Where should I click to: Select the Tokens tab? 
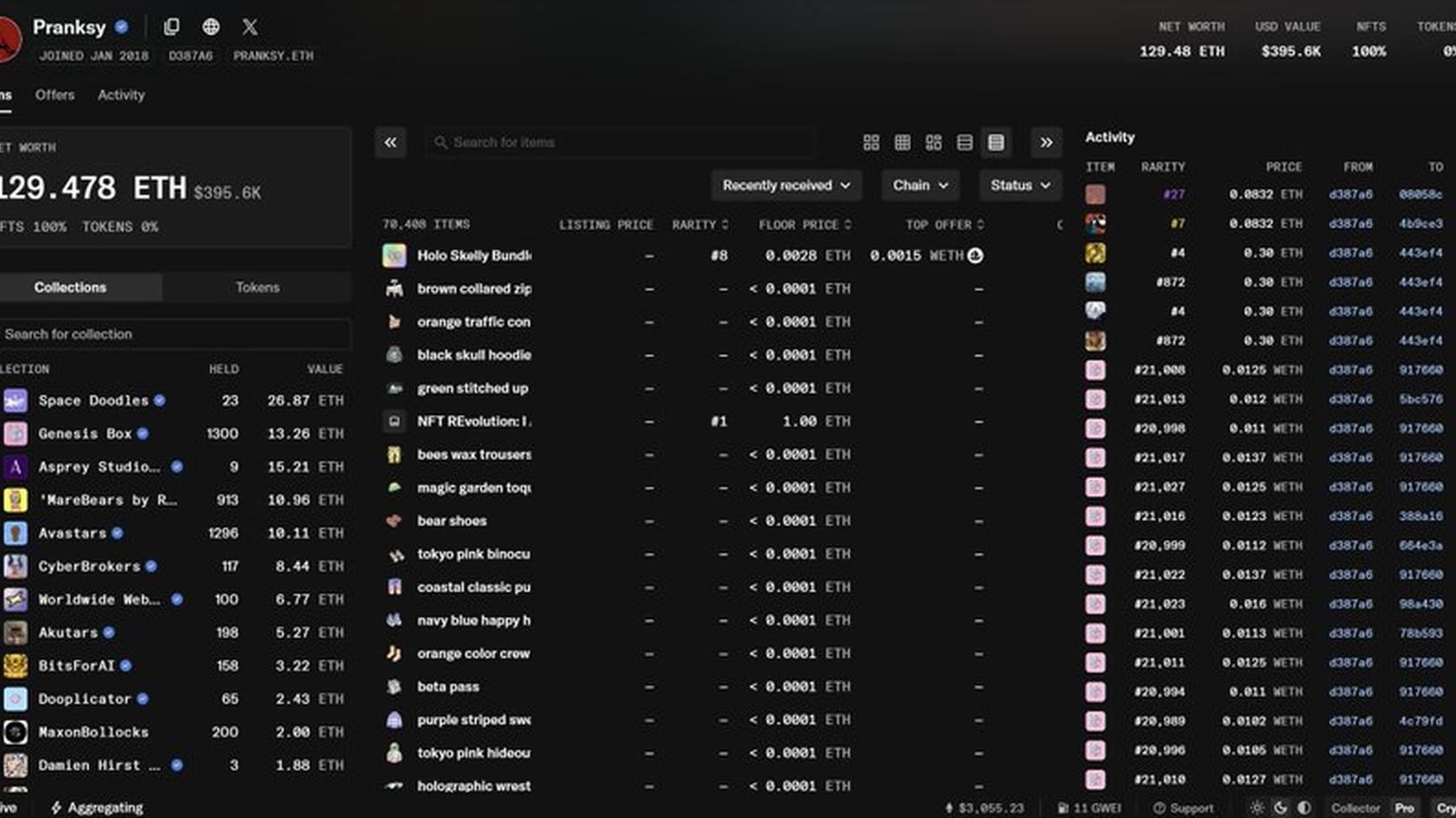coord(257,287)
